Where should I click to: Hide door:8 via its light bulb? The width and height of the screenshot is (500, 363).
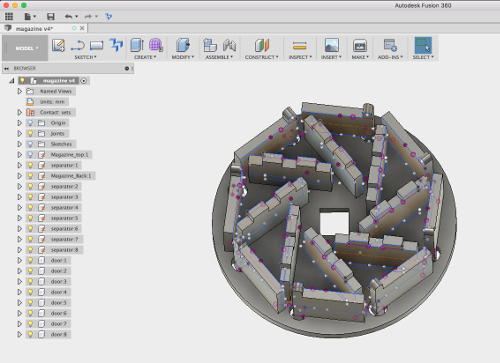pos(30,334)
